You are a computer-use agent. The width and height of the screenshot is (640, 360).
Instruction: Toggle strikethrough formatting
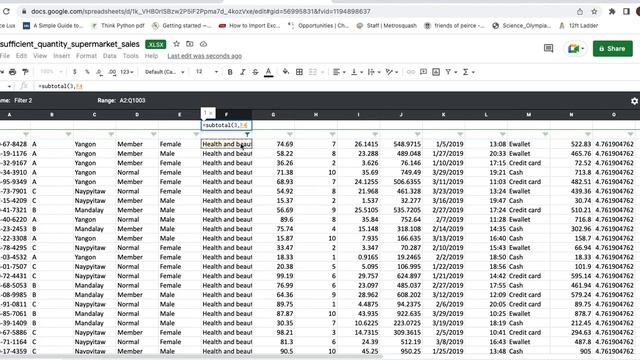coord(255,72)
